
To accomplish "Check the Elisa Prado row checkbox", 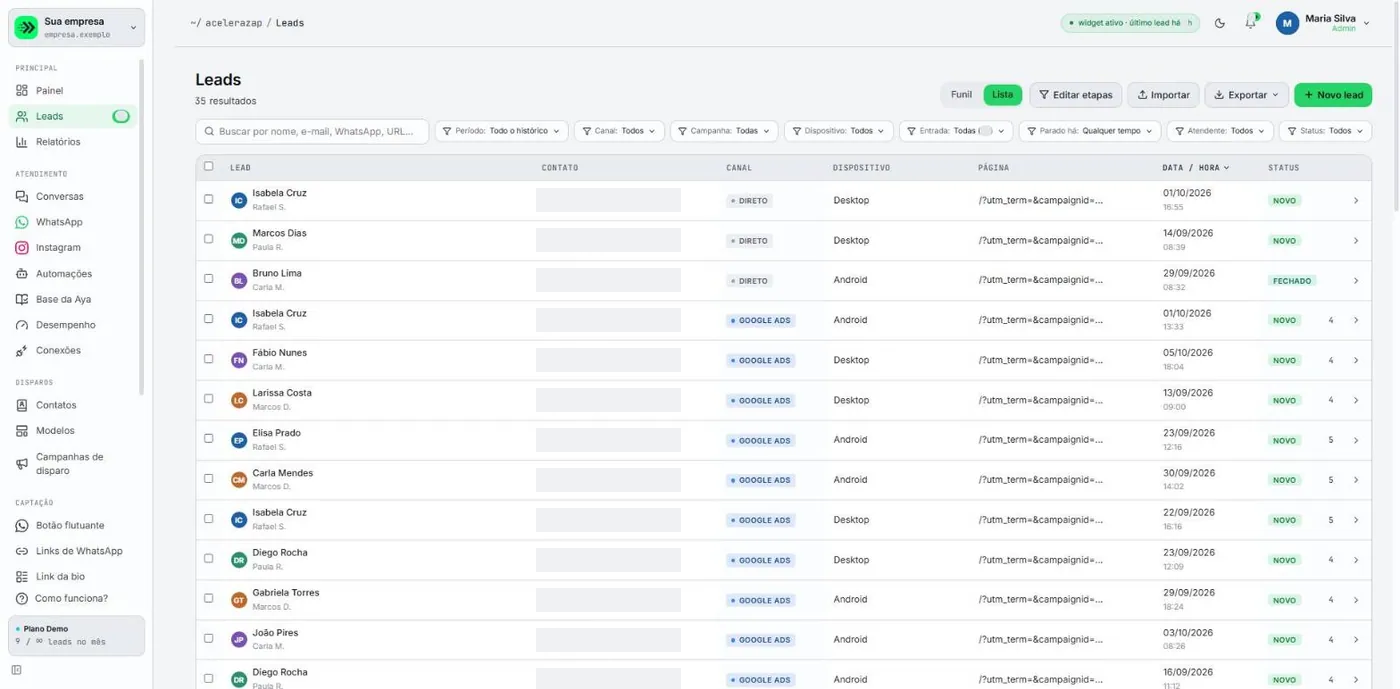I will coord(209,439).
